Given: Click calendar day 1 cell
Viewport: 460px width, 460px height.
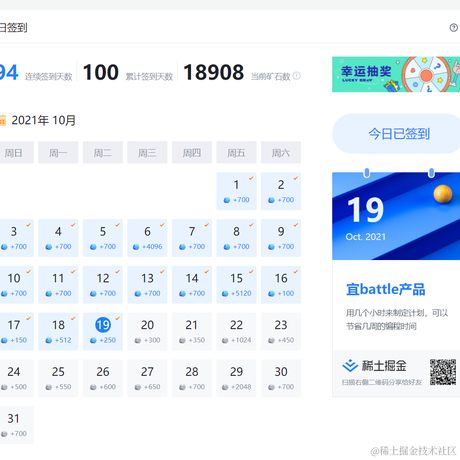Looking at the screenshot, I should pyautogui.click(x=236, y=191).
